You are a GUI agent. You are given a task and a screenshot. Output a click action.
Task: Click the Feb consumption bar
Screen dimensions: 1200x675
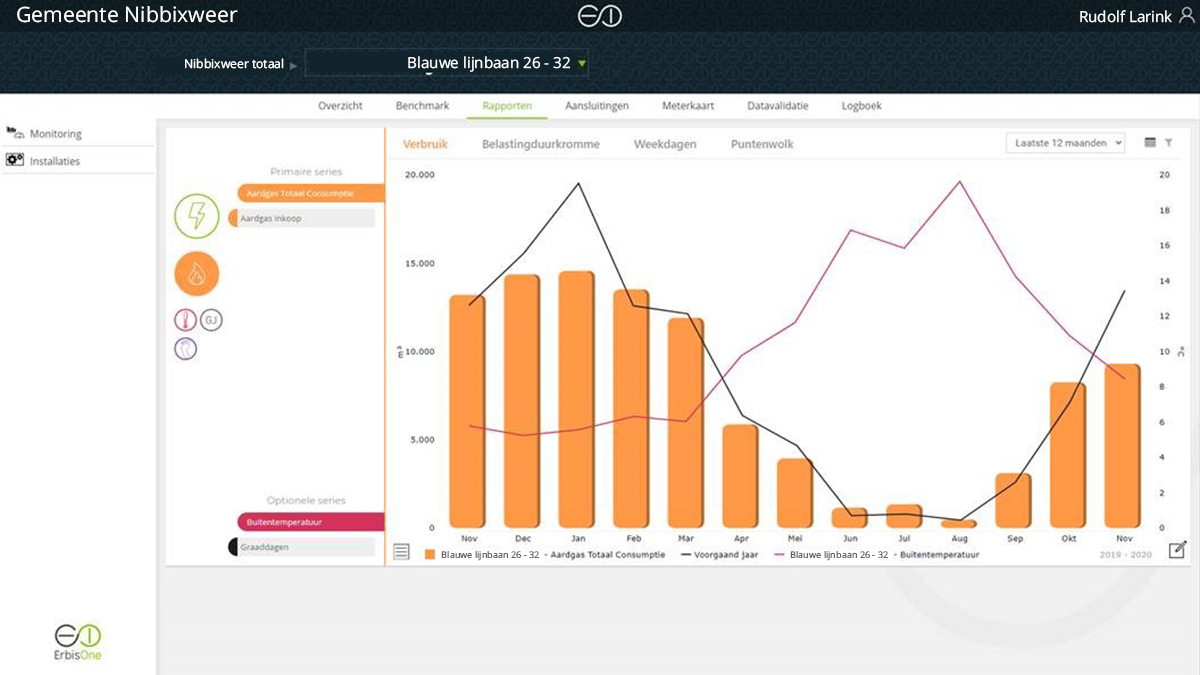click(x=631, y=409)
